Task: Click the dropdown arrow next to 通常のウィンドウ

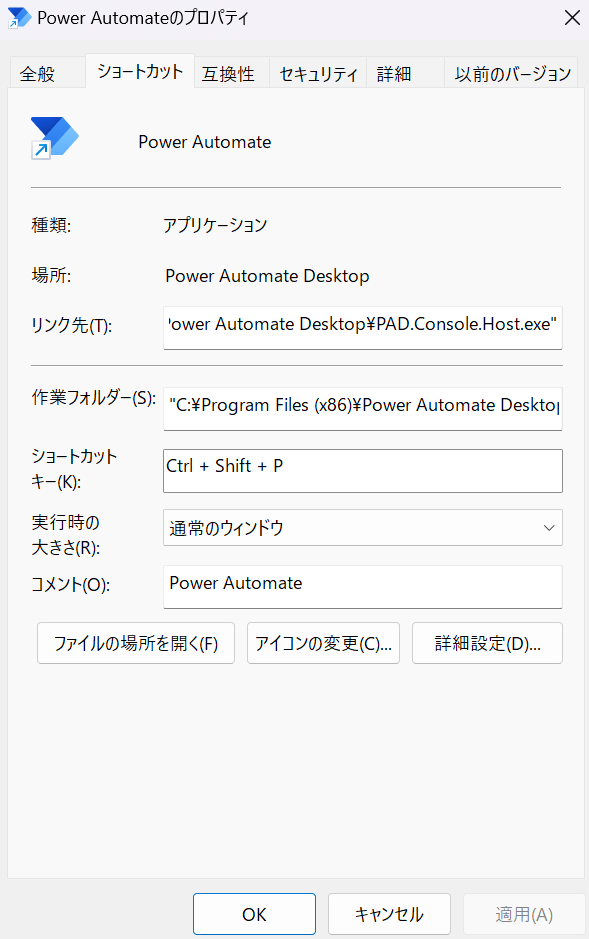Action: pos(548,527)
